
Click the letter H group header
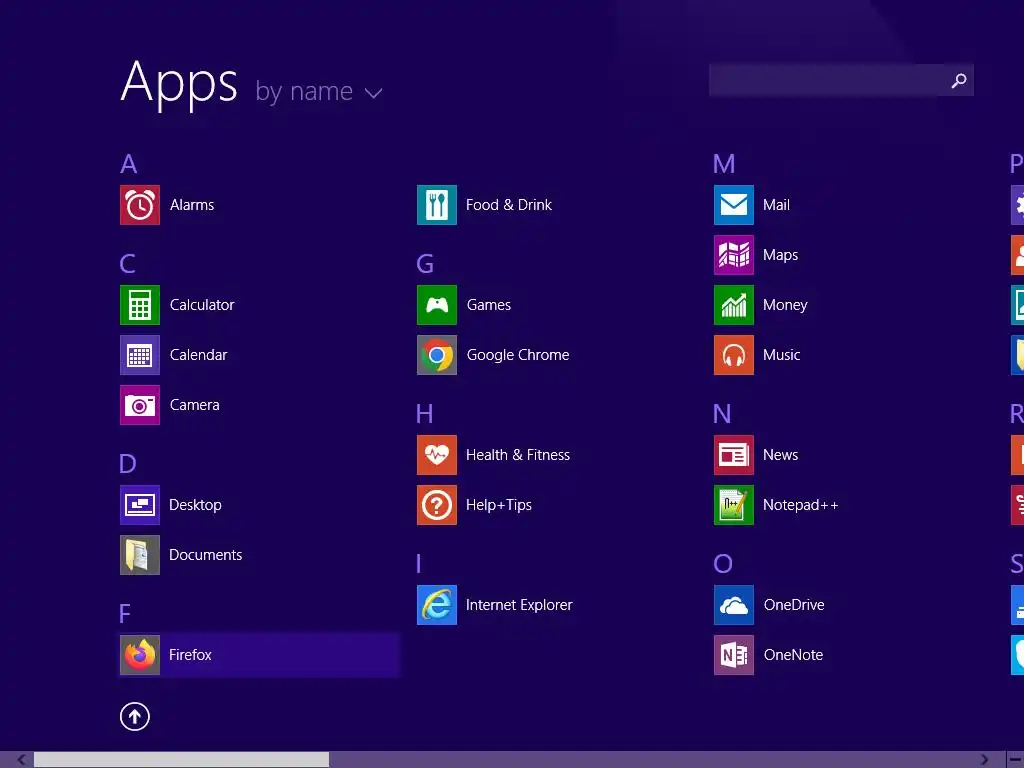coord(424,414)
